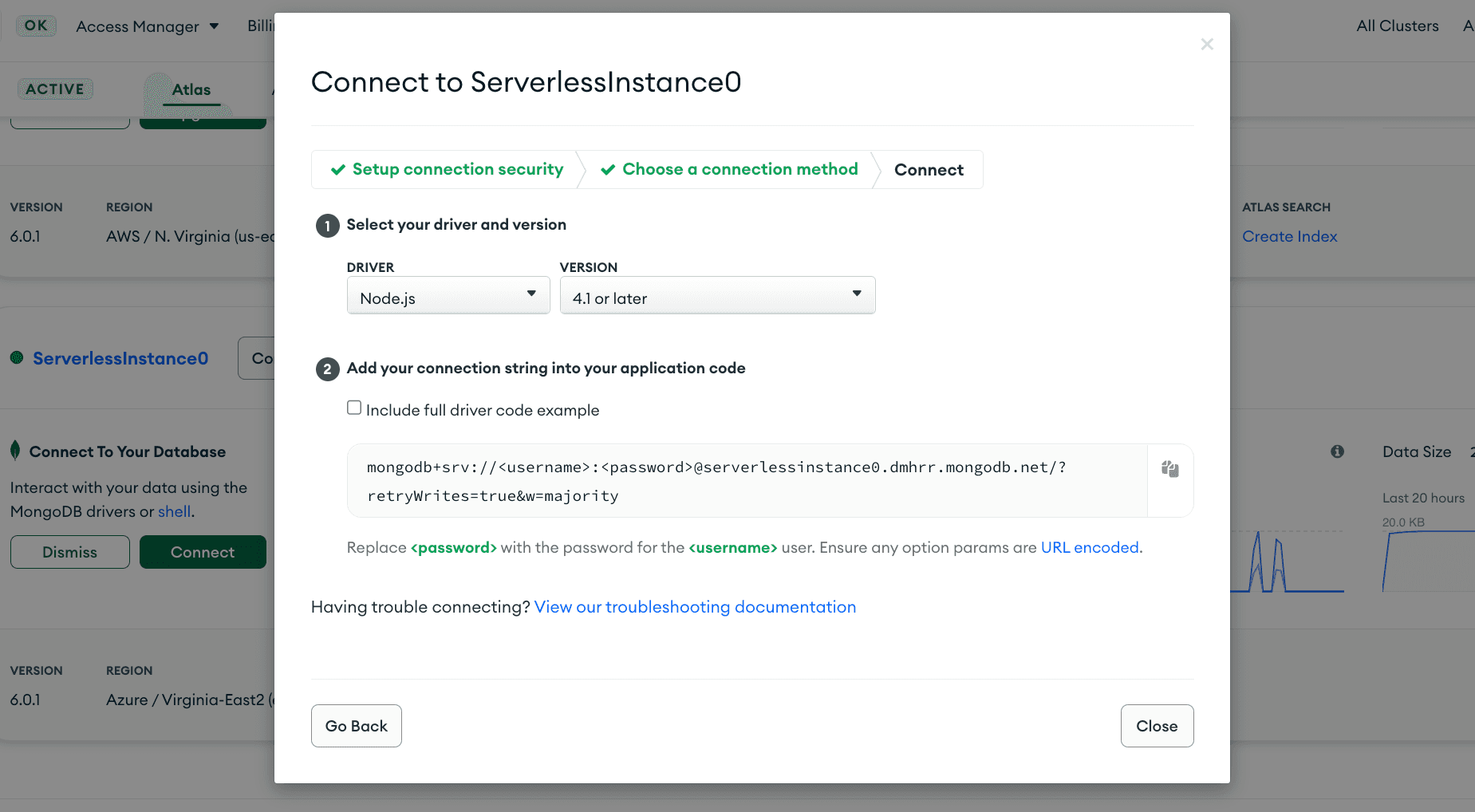View our troubleshooting documentation link
The height and width of the screenshot is (812, 1475).
[694, 607]
